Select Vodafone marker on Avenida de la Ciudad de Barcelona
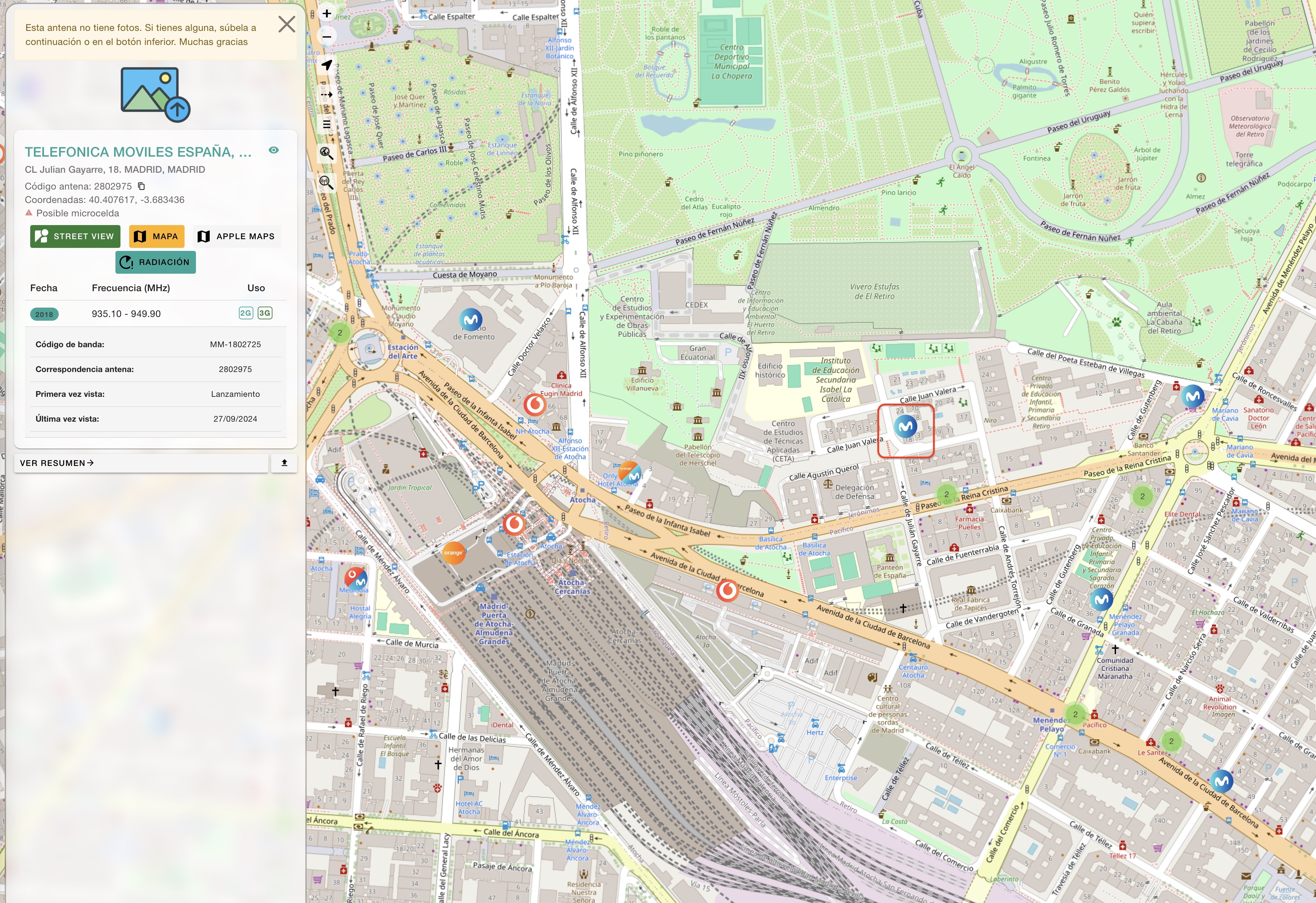Viewport: 1316px width, 903px height. point(727,590)
